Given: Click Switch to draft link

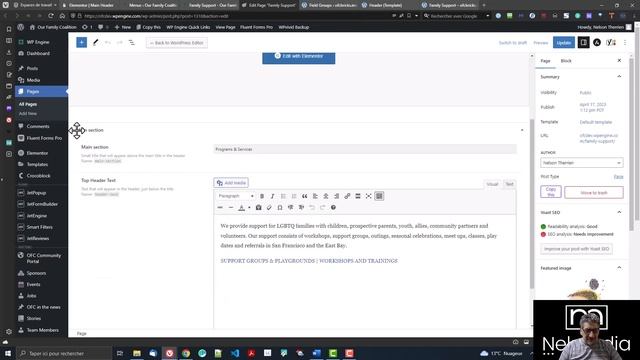Looking at the screenshot, I should click(x=513, y=43).
